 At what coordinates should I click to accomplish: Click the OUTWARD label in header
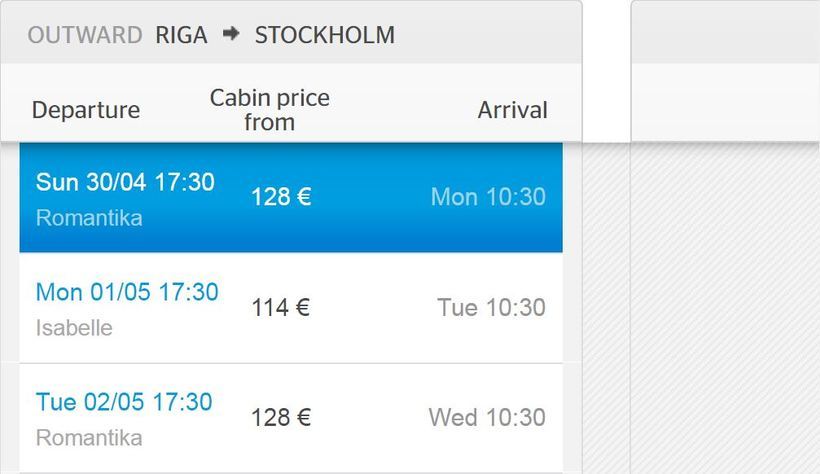point(85,35)
